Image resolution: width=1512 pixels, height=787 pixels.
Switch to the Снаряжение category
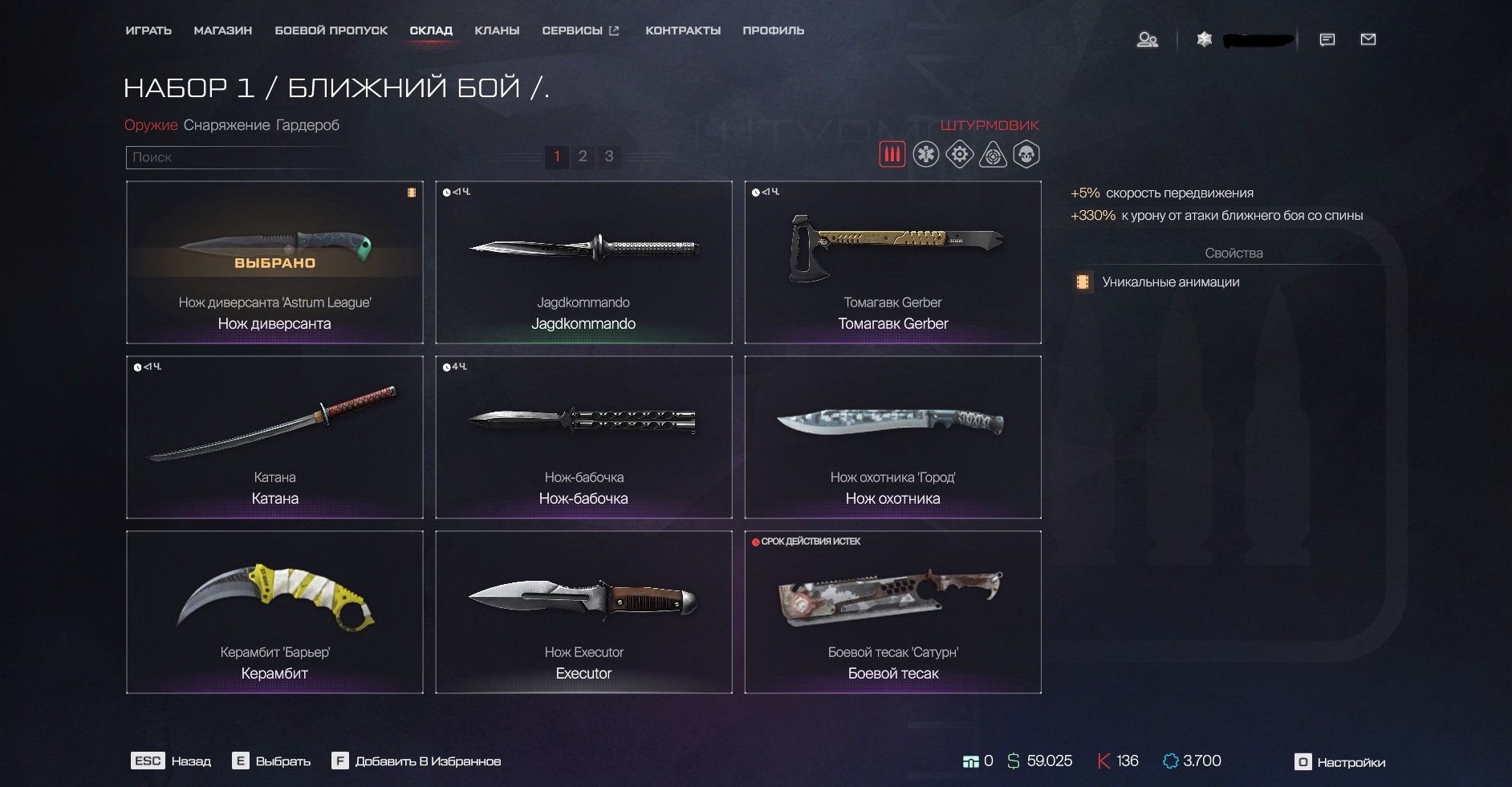(x=226, y=125)
